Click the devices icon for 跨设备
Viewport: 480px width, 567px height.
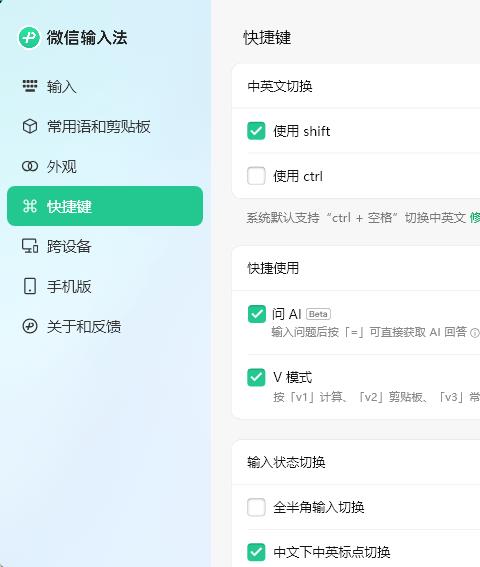point(30,246)
